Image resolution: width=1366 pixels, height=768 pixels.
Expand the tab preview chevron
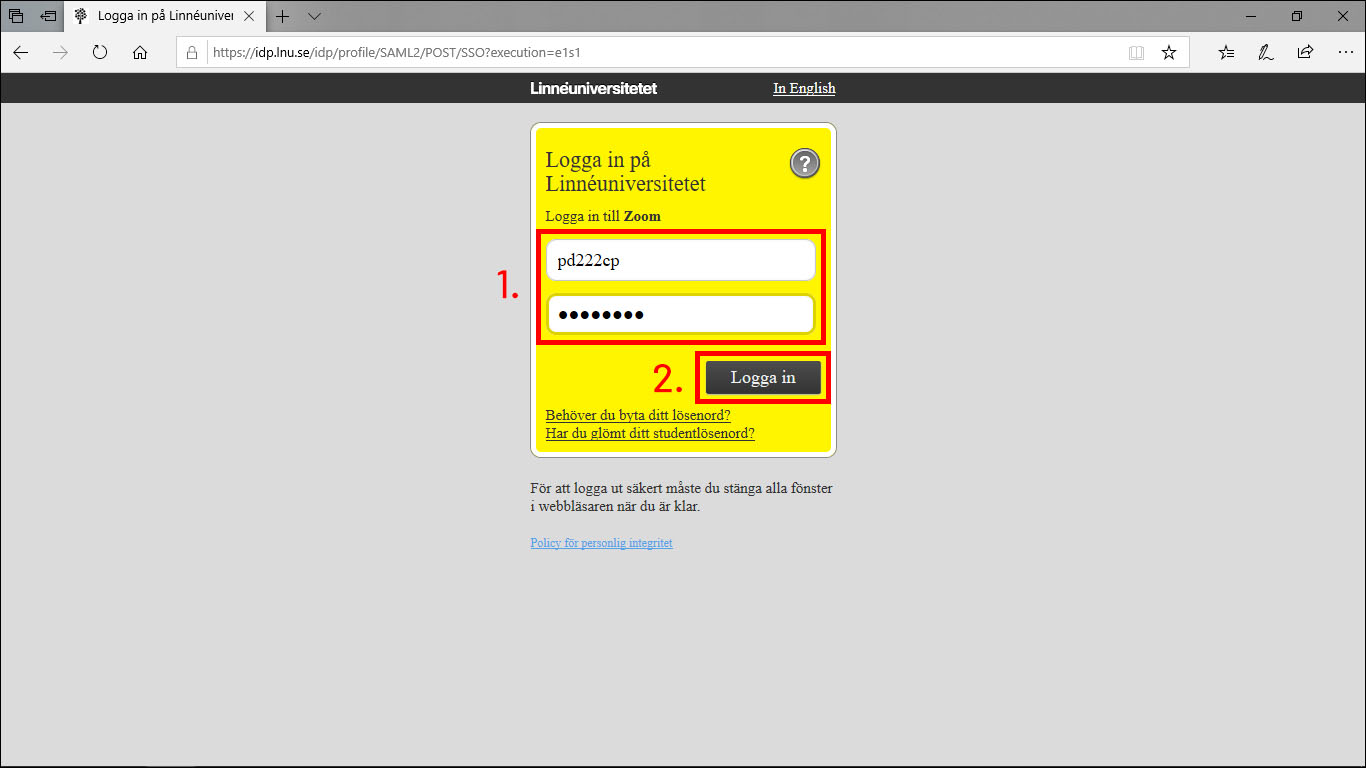314,16
